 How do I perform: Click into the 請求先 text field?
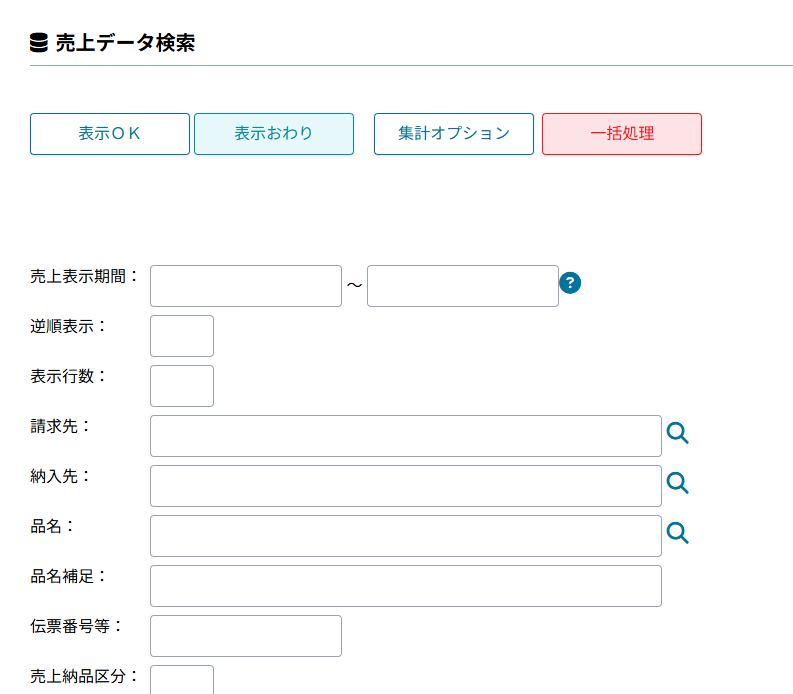tap(406, 436)
